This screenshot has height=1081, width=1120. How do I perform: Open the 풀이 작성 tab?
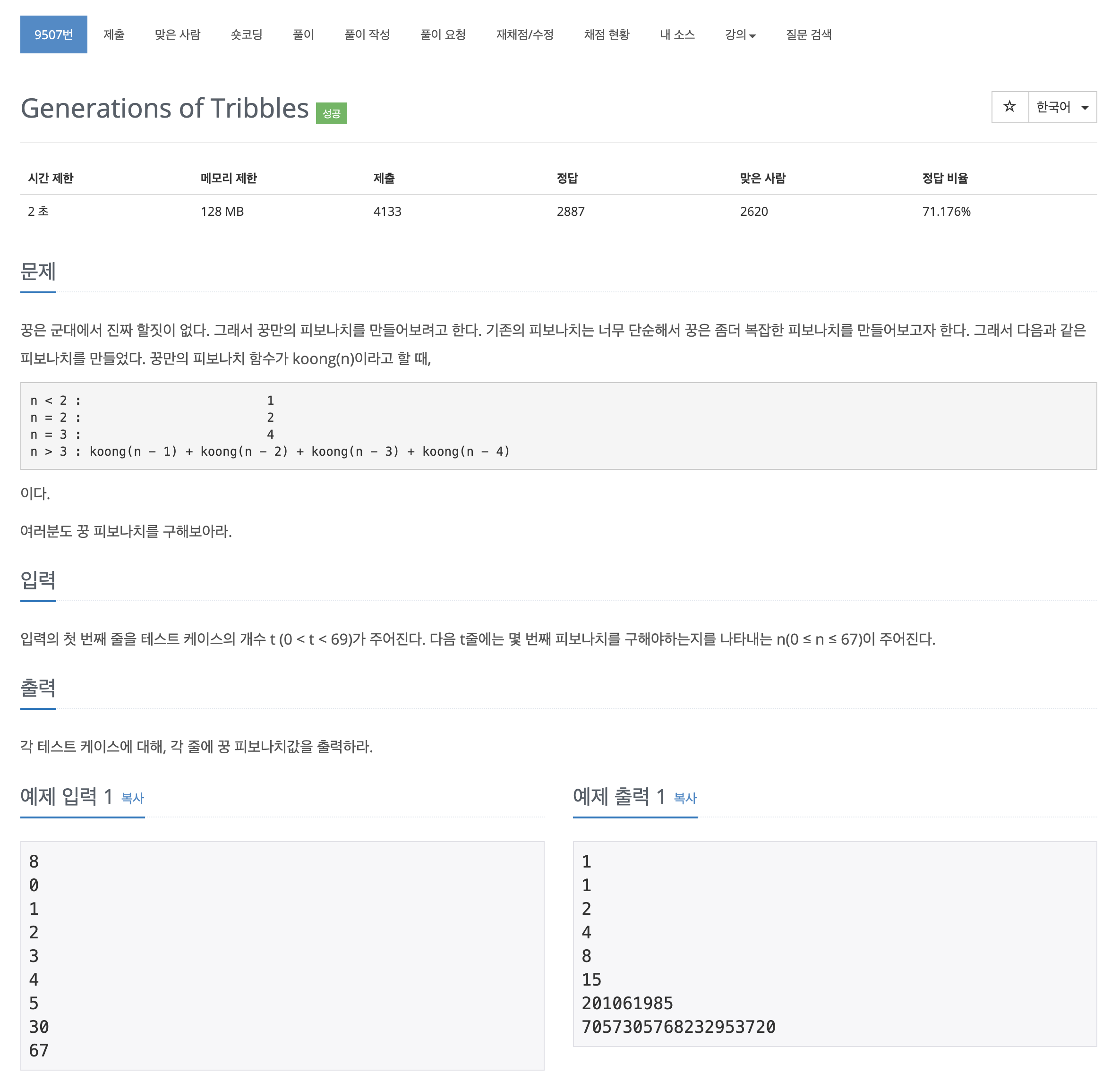point(367,35)
